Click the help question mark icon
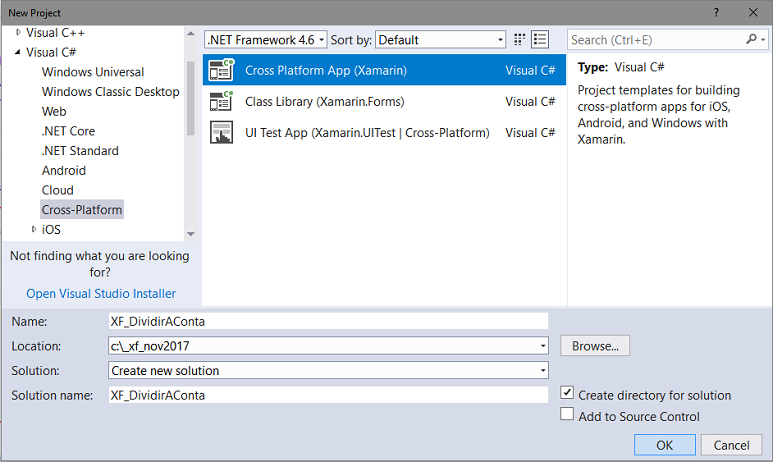Image resolution: width=773 pixels, height=462 pixels. 716,10
